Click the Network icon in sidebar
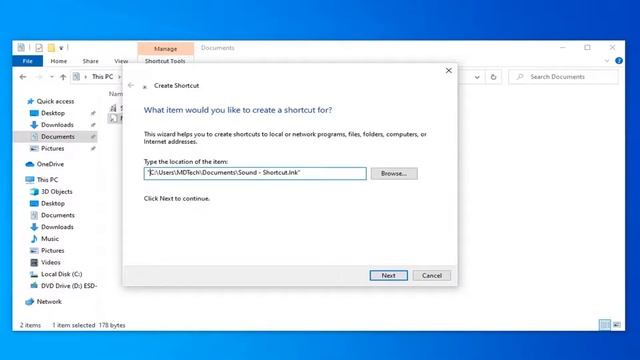Screen dimensions: 640x360 pyautogui.click(x=29, y=302)
